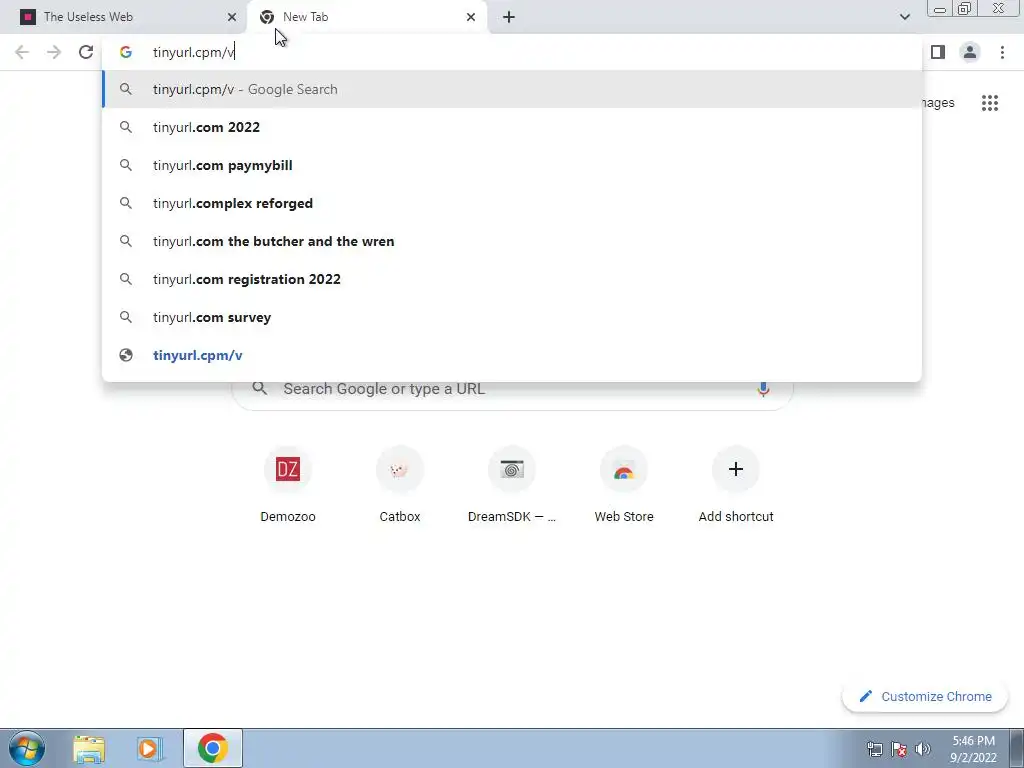
Task: Select the New Tab tab
Action: pos(367,17)
